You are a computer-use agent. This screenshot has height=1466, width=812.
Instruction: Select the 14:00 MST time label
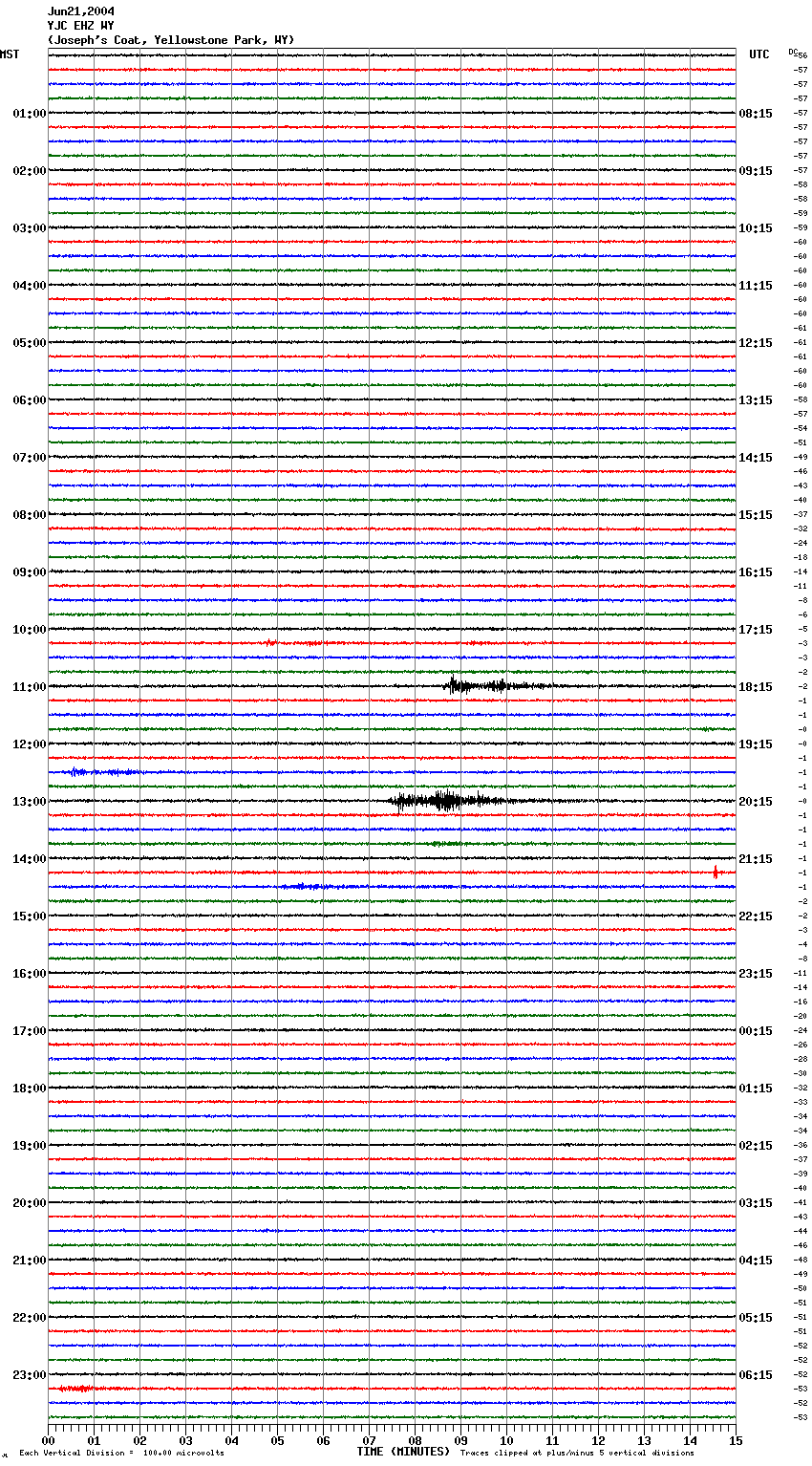click(30, 859)
